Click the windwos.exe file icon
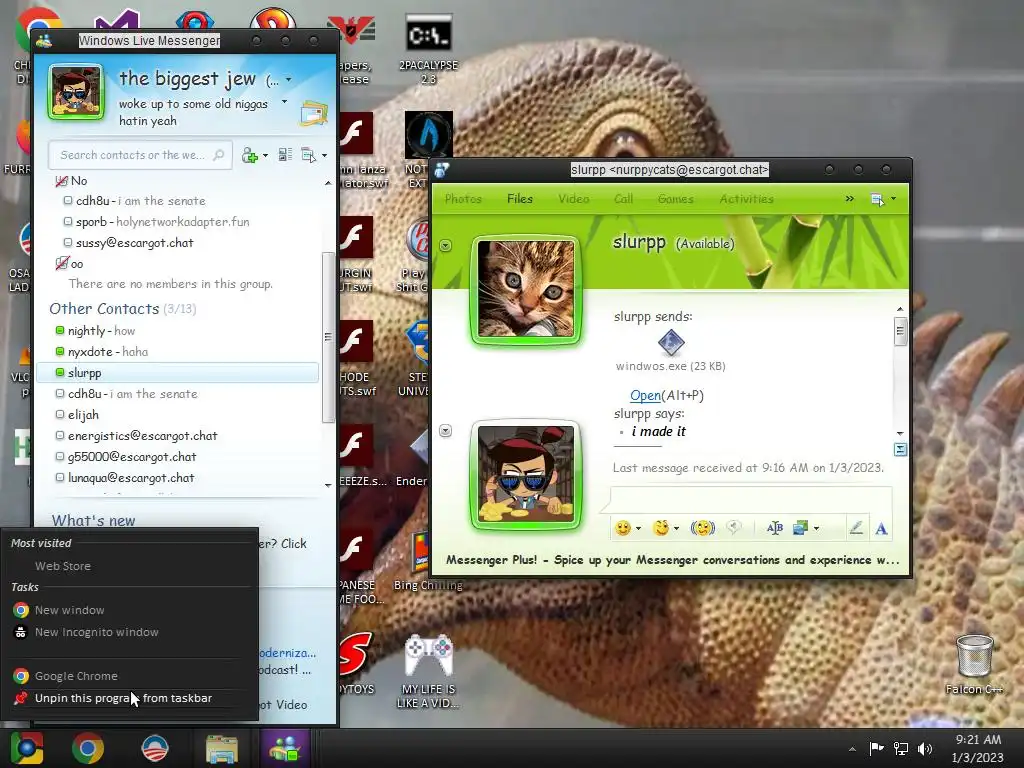 [x=671, y=342]
